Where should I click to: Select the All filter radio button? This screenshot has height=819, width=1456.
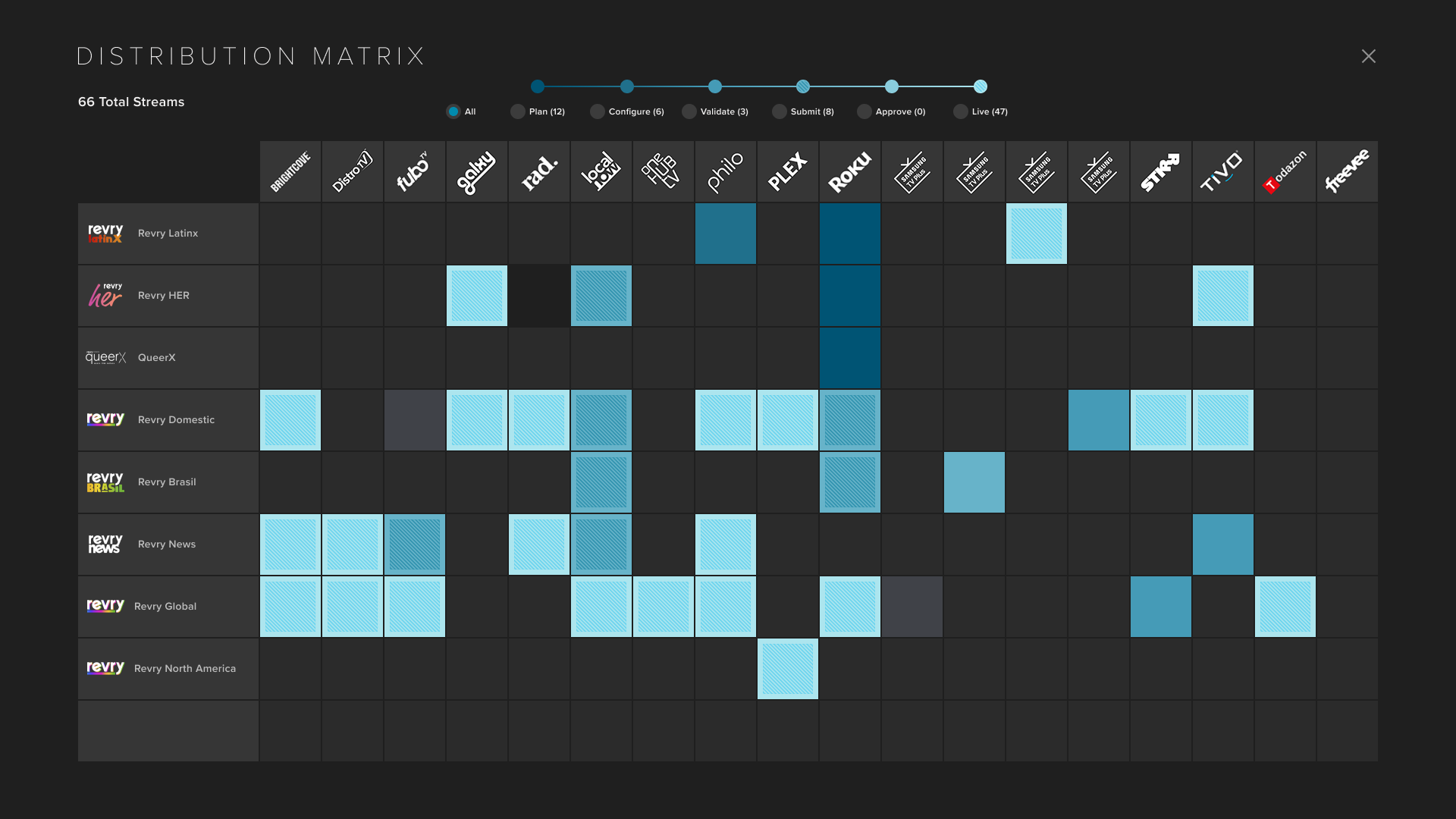click(453, 111)
